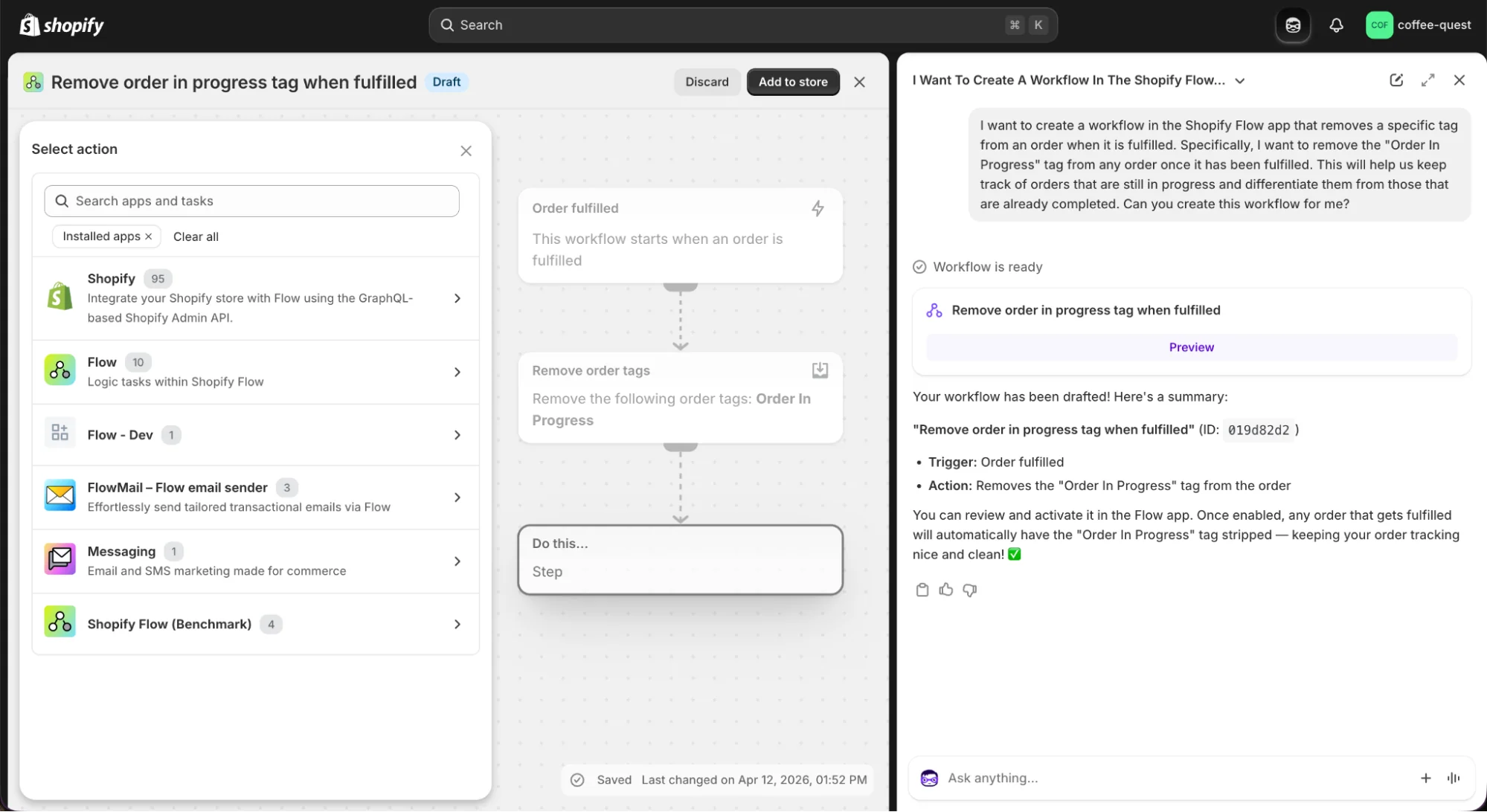Select the Remove order tags action card

680,397
